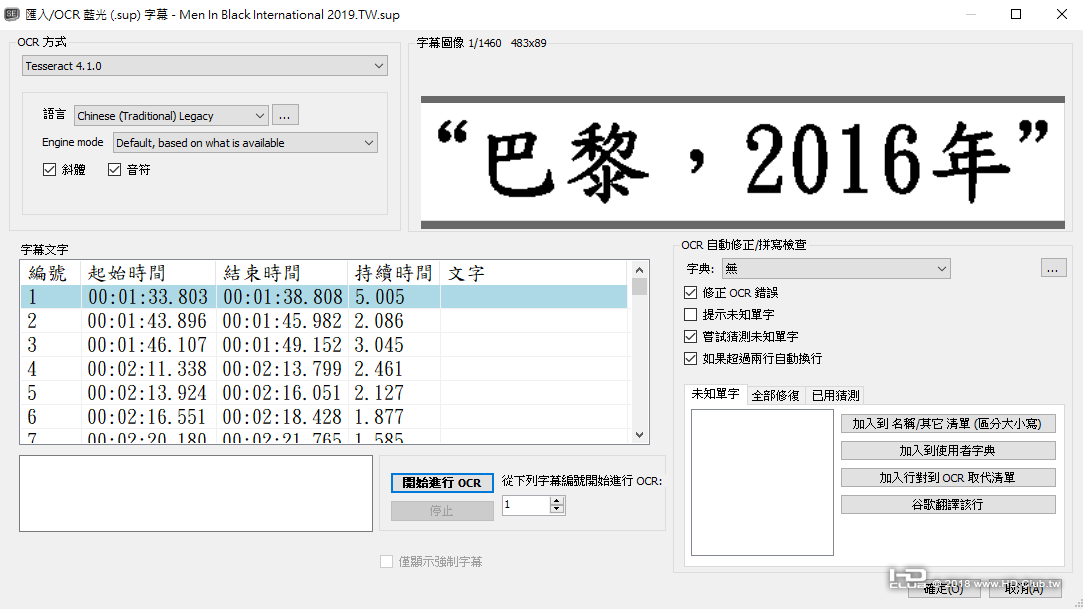The image size is (1083, 609).
Task: Click the "..." icon beside the language selector
Action: click(x=285, y=114)
